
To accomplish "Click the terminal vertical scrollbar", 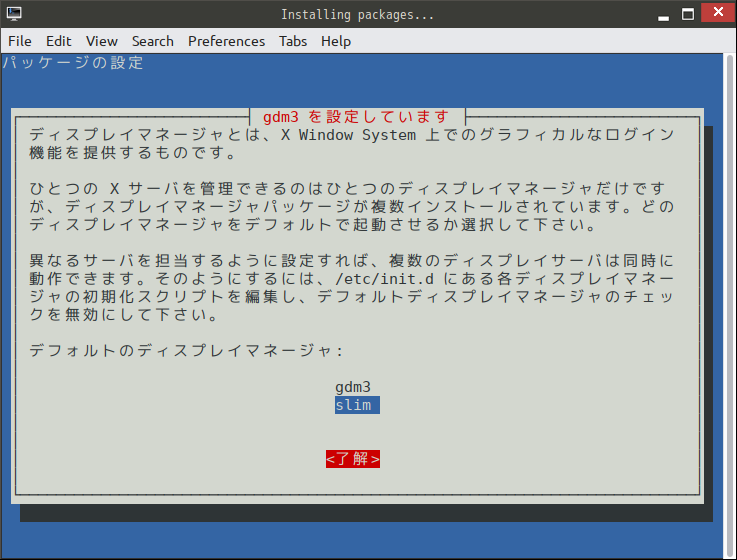I will point(729,306).
